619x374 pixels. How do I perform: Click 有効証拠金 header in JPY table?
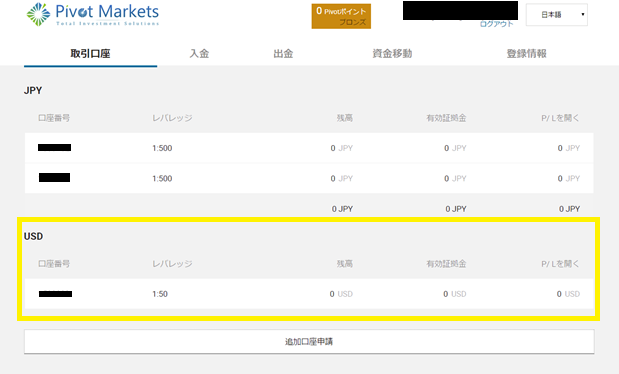point(446,118)
